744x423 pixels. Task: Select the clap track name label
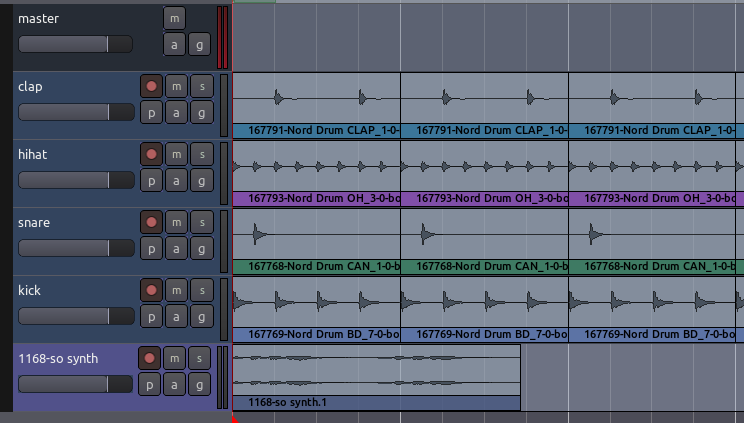pyautogui.click(x=30, y=87)
